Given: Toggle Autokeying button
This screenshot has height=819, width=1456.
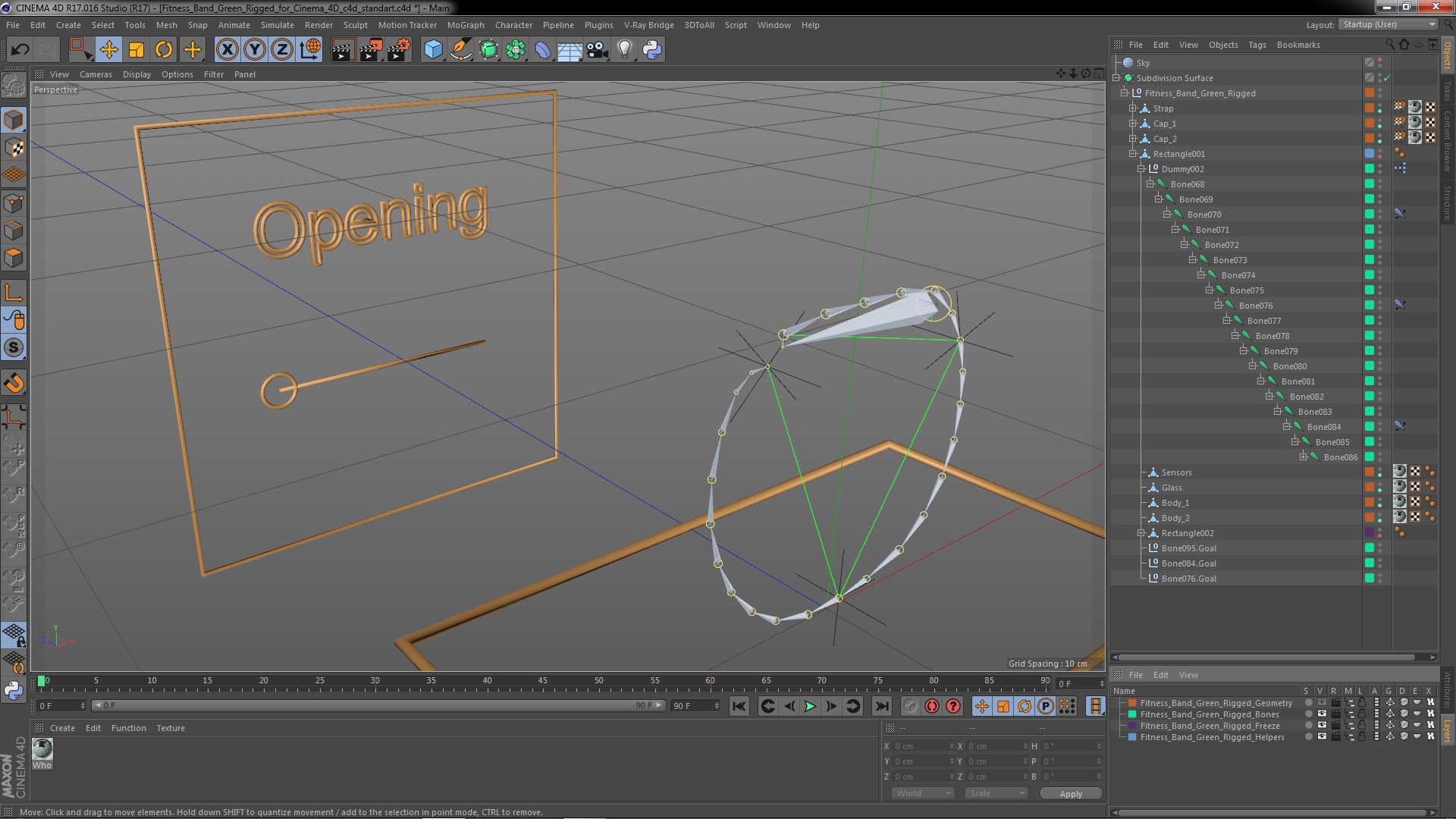Looking at the screenshot, I should click(932, 706).
